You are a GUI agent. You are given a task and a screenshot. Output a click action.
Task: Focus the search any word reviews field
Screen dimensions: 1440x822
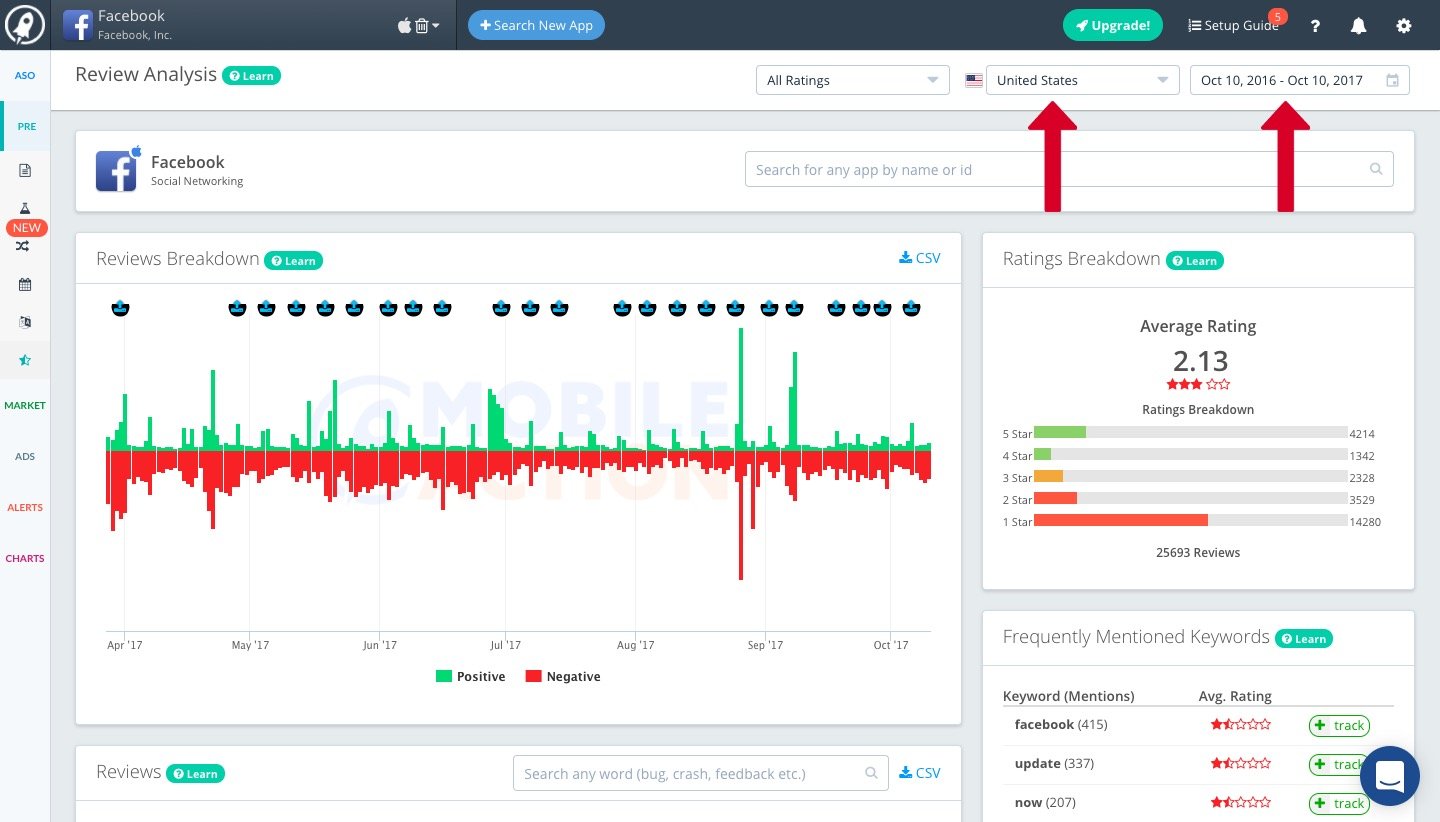click(x=700, y=774)
